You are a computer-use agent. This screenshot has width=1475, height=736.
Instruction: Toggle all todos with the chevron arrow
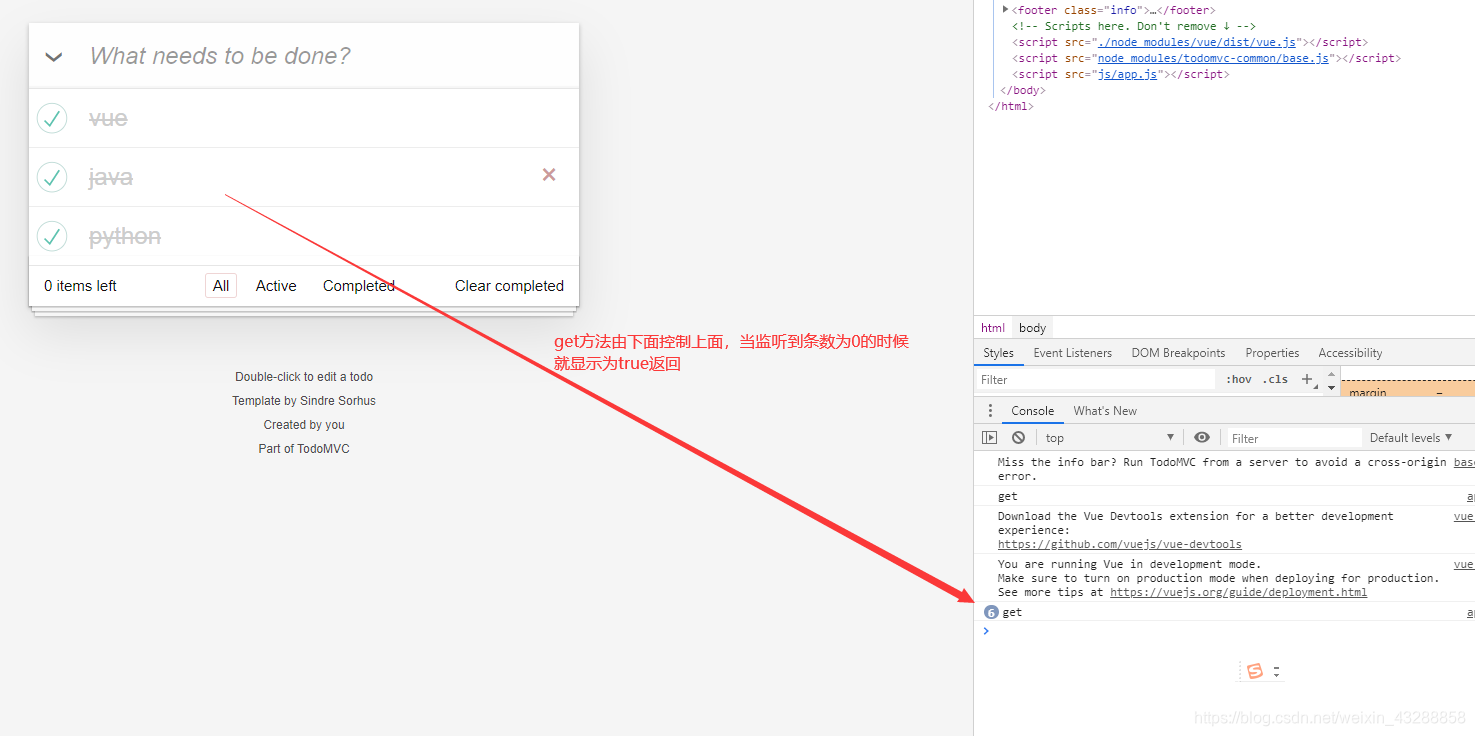coord(54,57)
